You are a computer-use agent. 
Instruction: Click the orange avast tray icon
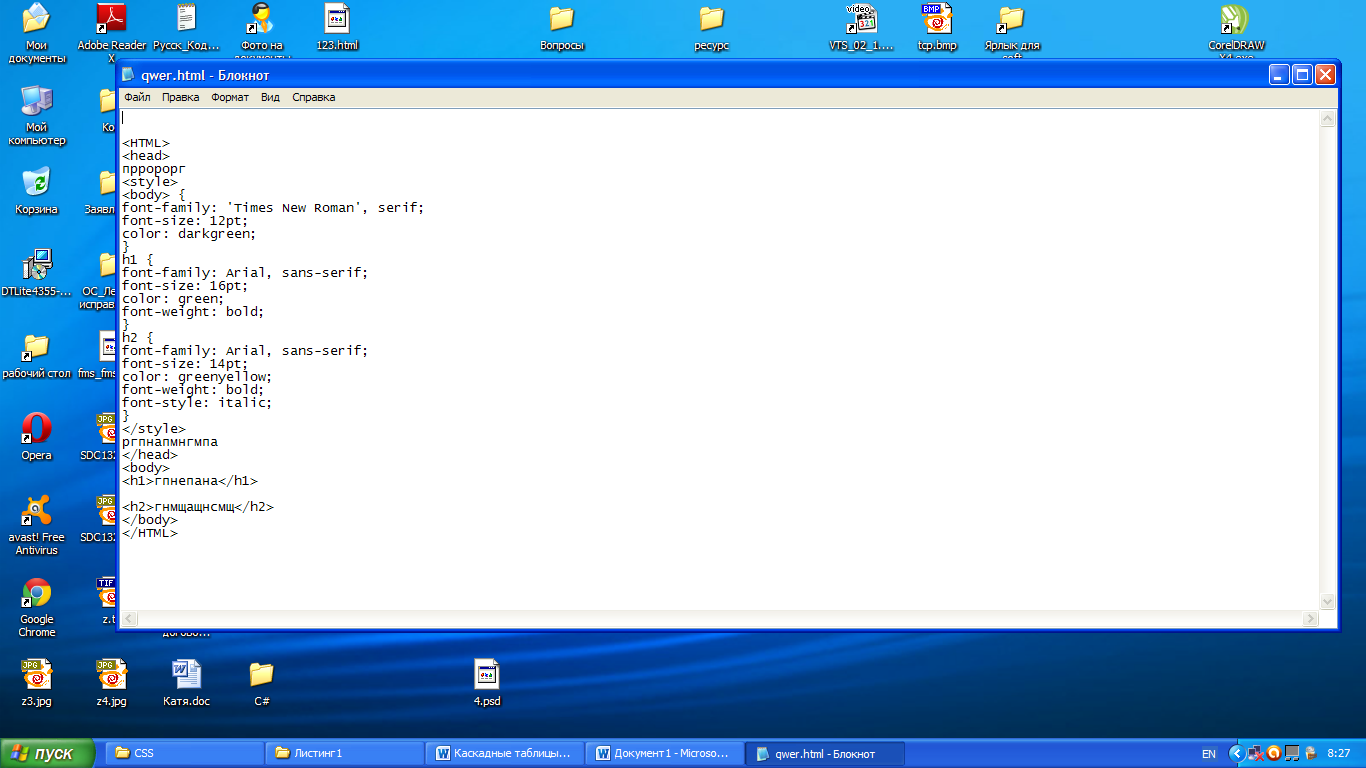pos(1274,753)
